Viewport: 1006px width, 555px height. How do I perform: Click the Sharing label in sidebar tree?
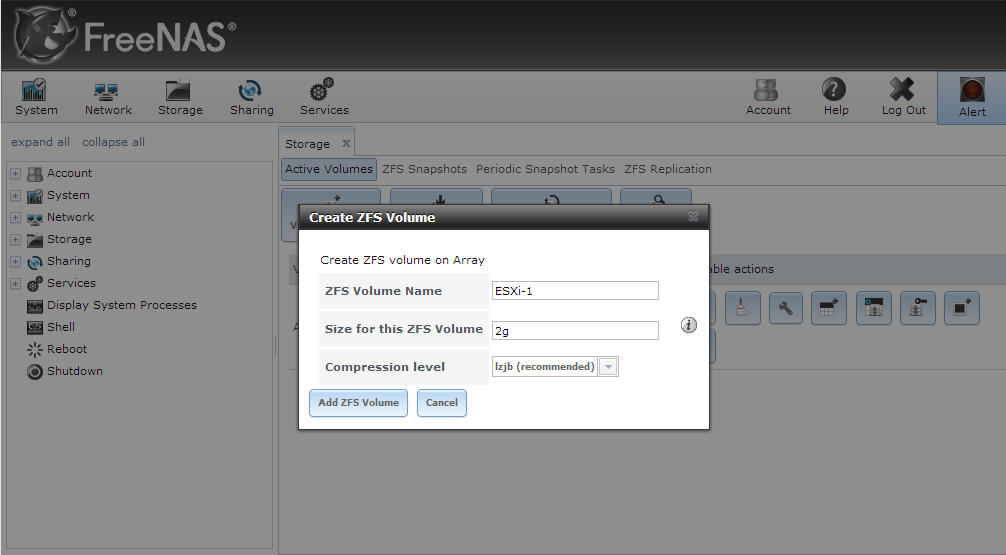tap(69, 261)
